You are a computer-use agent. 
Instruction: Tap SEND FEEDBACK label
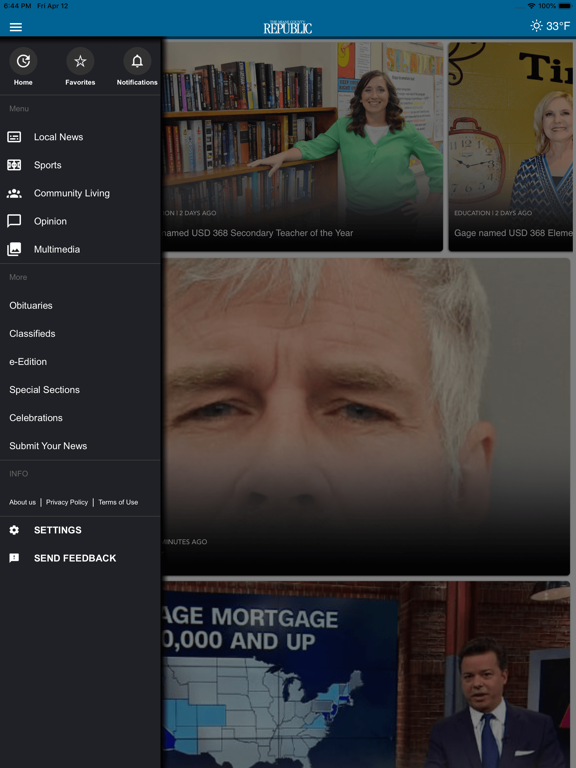(x=75, y=558)
